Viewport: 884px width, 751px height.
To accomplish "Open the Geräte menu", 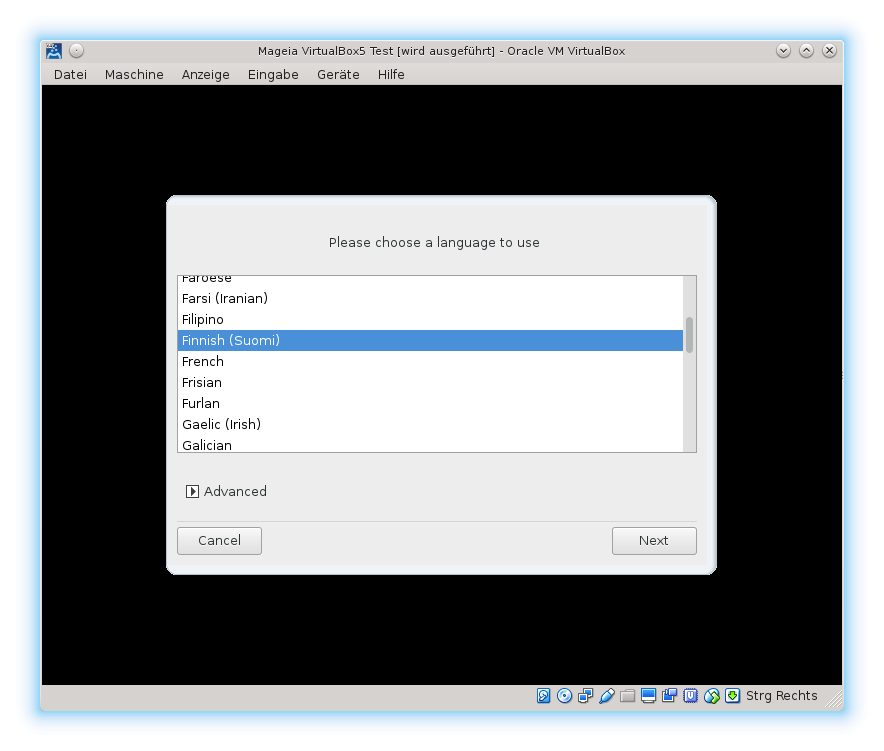I will pos(338,74).
